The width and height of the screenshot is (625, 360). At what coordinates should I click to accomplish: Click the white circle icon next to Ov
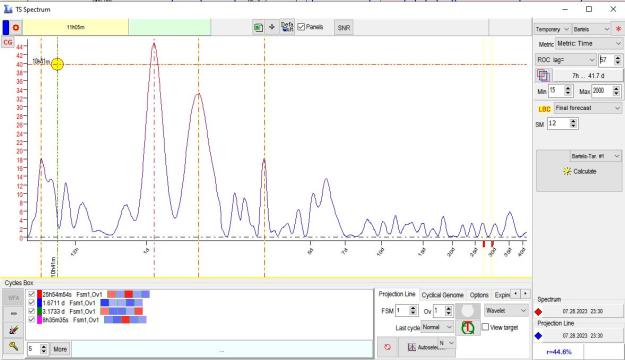[x=468, y=311]
